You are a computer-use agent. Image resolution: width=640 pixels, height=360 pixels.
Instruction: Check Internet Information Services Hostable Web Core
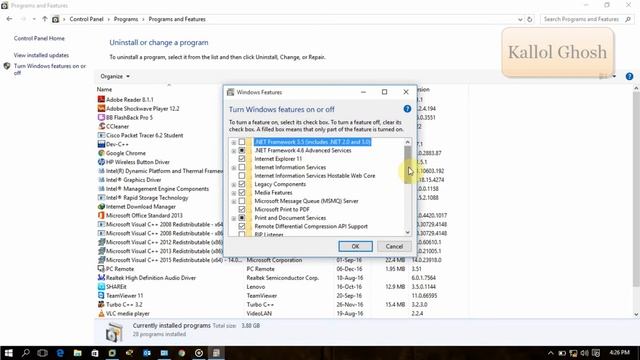pyautogui.click(x=242, y=176)
